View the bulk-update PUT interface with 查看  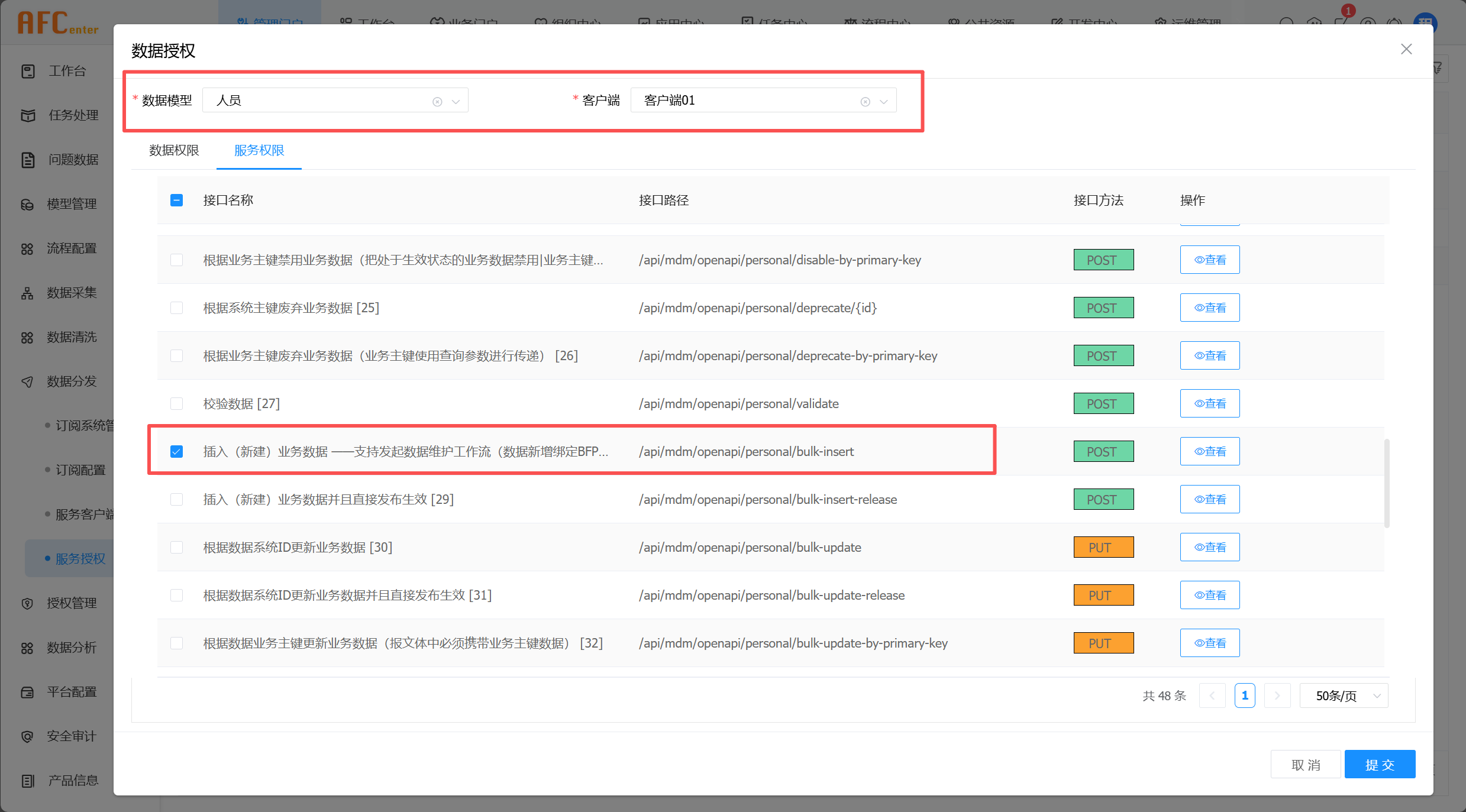click(x=1209, y=548)
